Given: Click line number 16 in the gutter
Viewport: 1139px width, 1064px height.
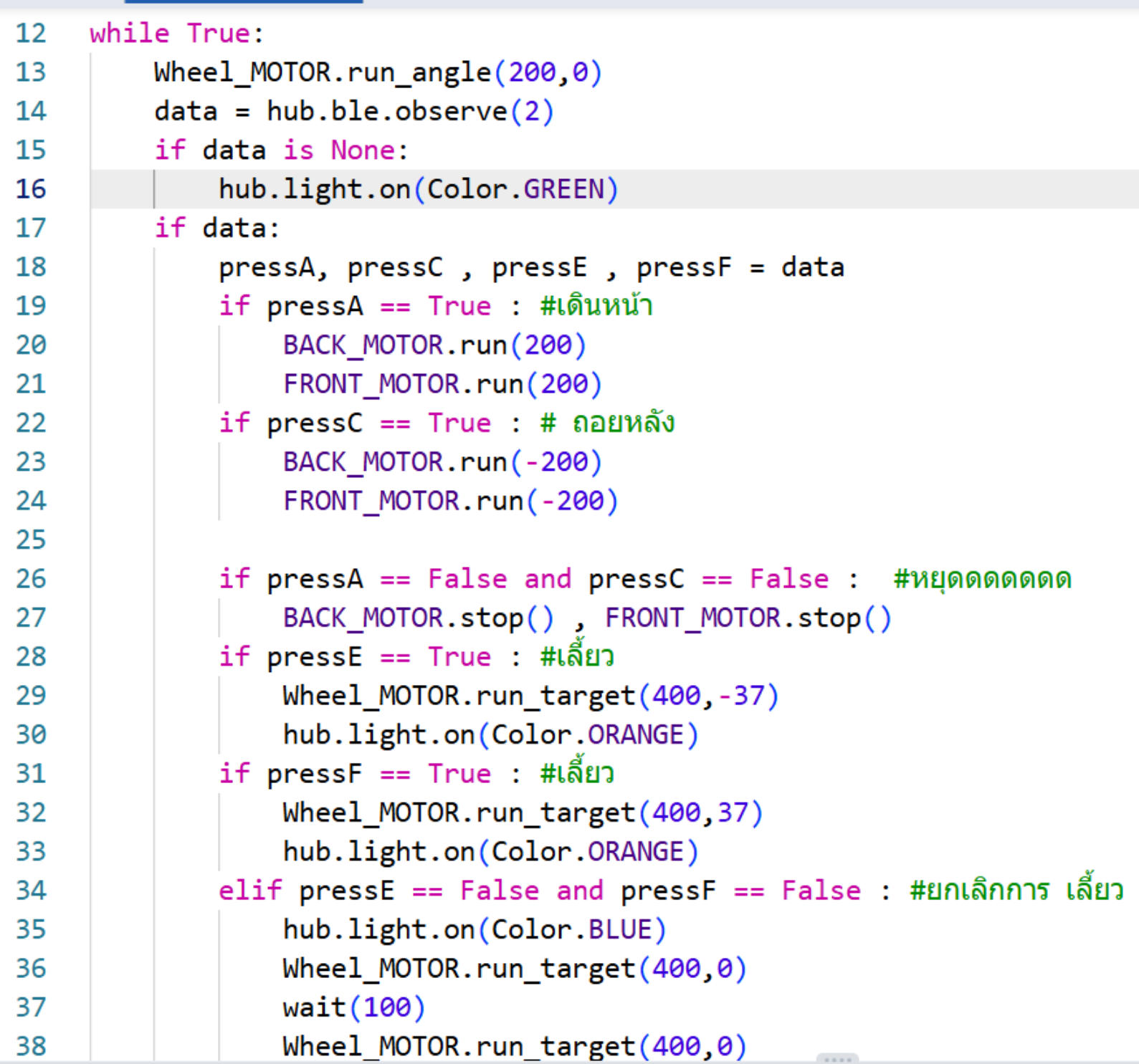Looking at the screenshot, I should 31,189.
